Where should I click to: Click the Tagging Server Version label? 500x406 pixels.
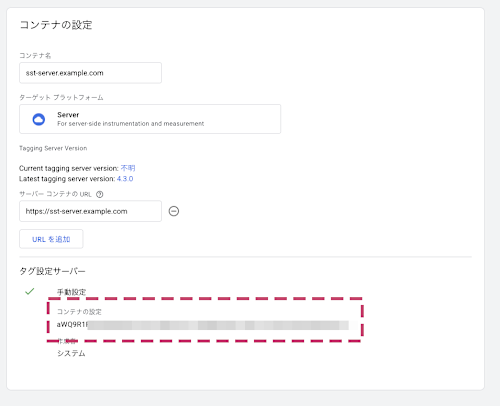coord(53,148)
